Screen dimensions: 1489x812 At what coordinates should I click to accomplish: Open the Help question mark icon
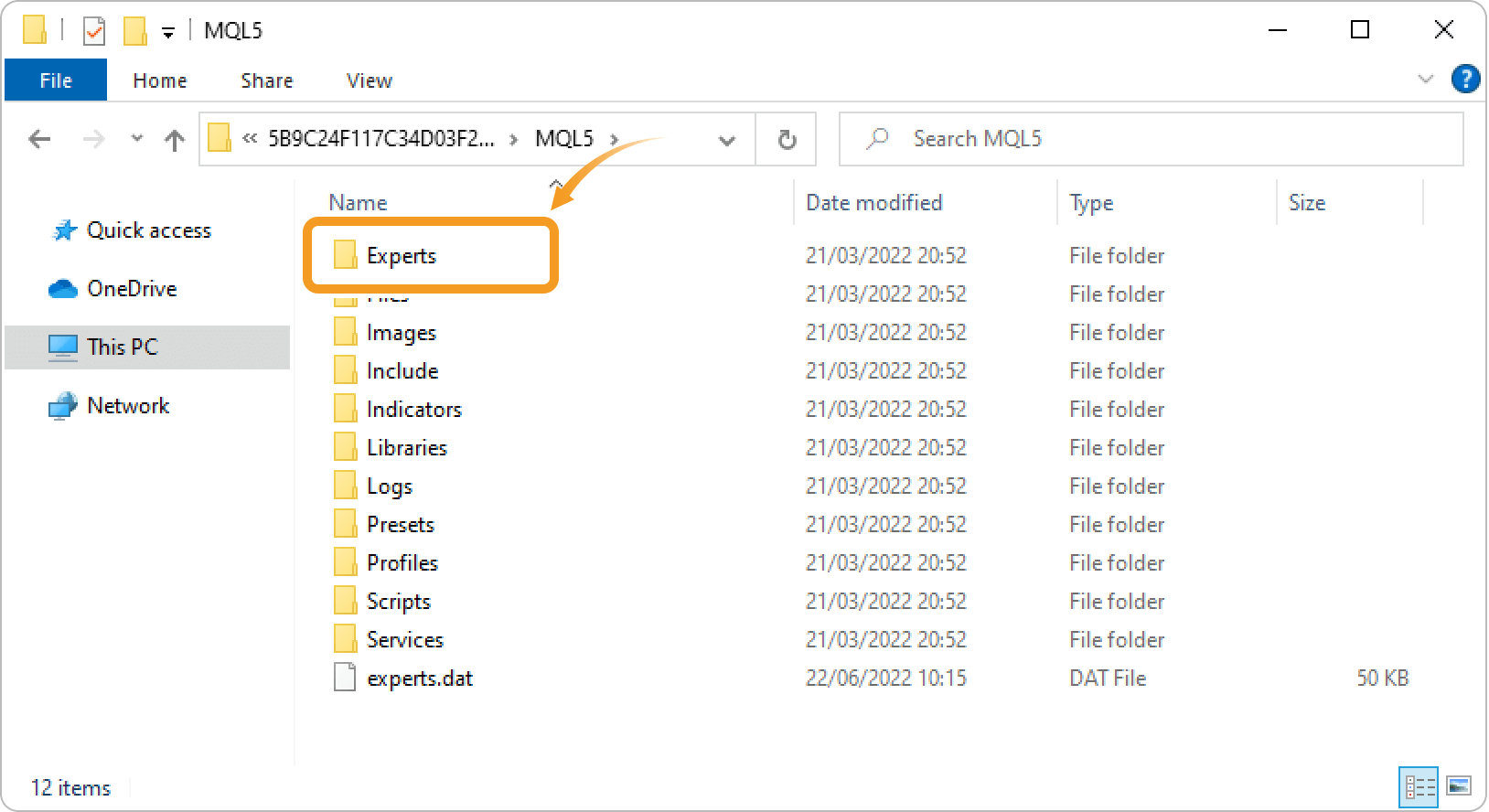click(1465, 80)
